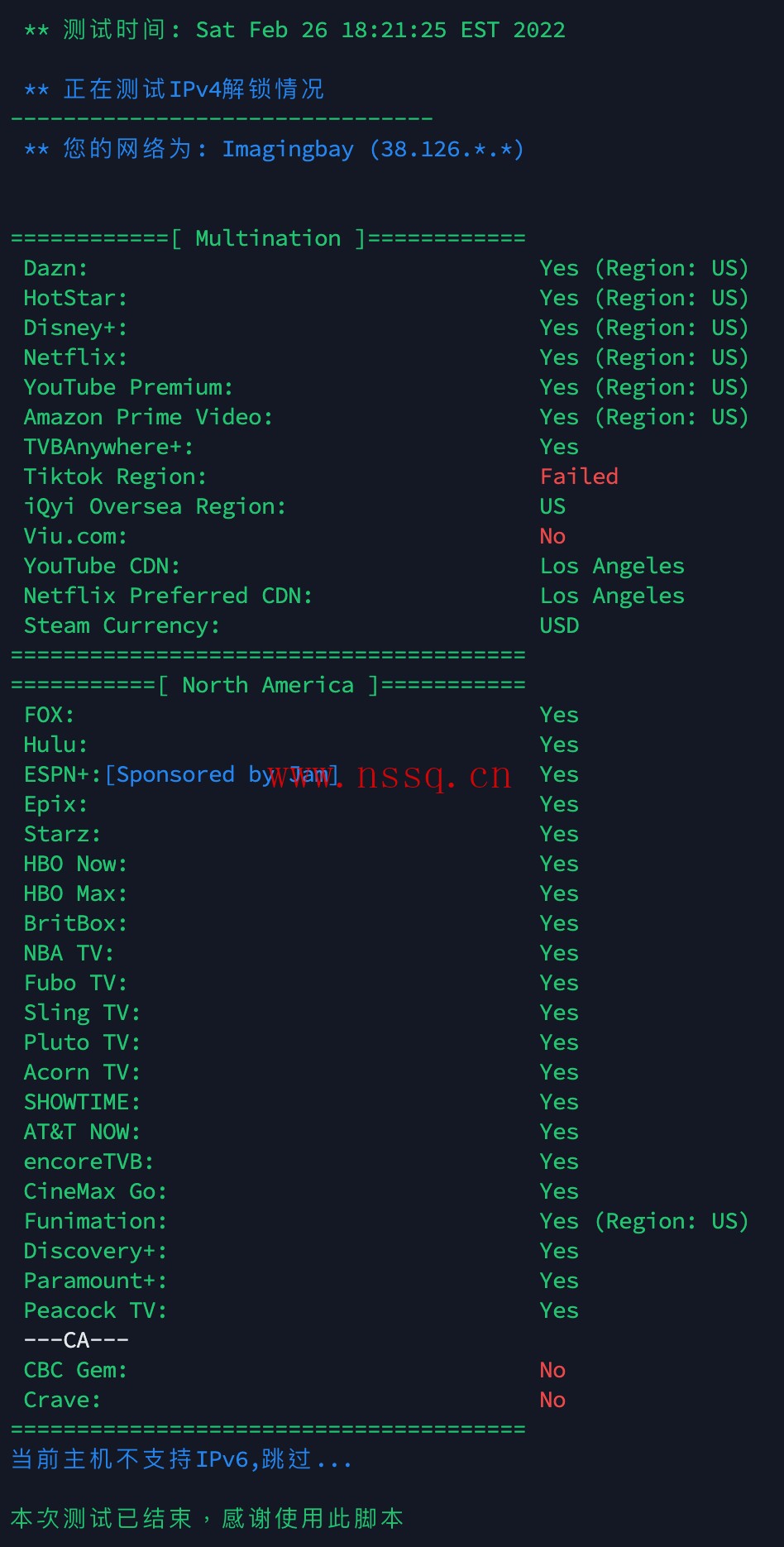Viewport: 784px width, 1547px height.
Task: Click the ---CA--- divider label
Action: (x=76, y=1340)
